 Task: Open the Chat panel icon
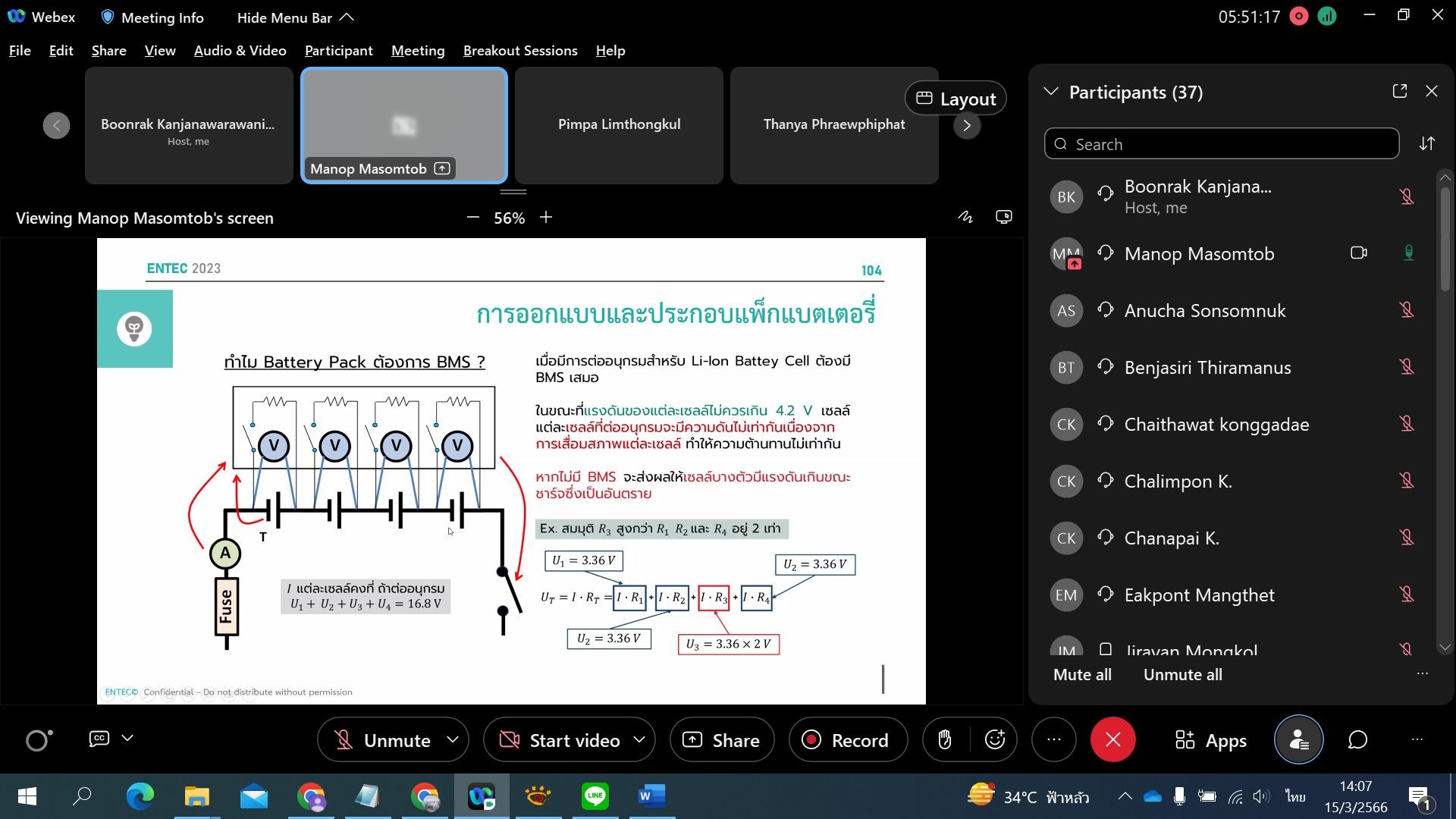point(1357,740)
